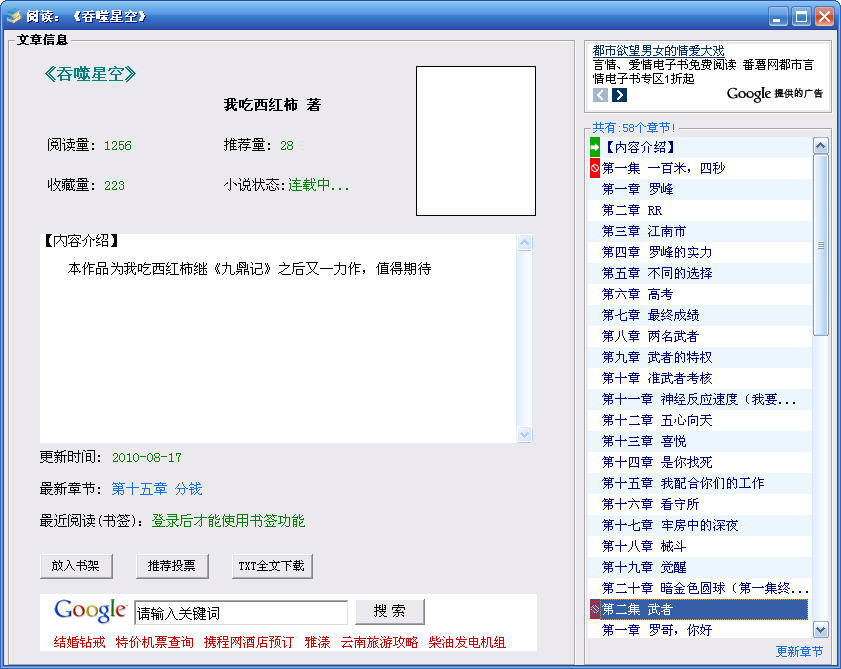This screenshot has width=841, height=669.
Task: Open chapter 第四章 罗峰的实力
Action: 700,252
